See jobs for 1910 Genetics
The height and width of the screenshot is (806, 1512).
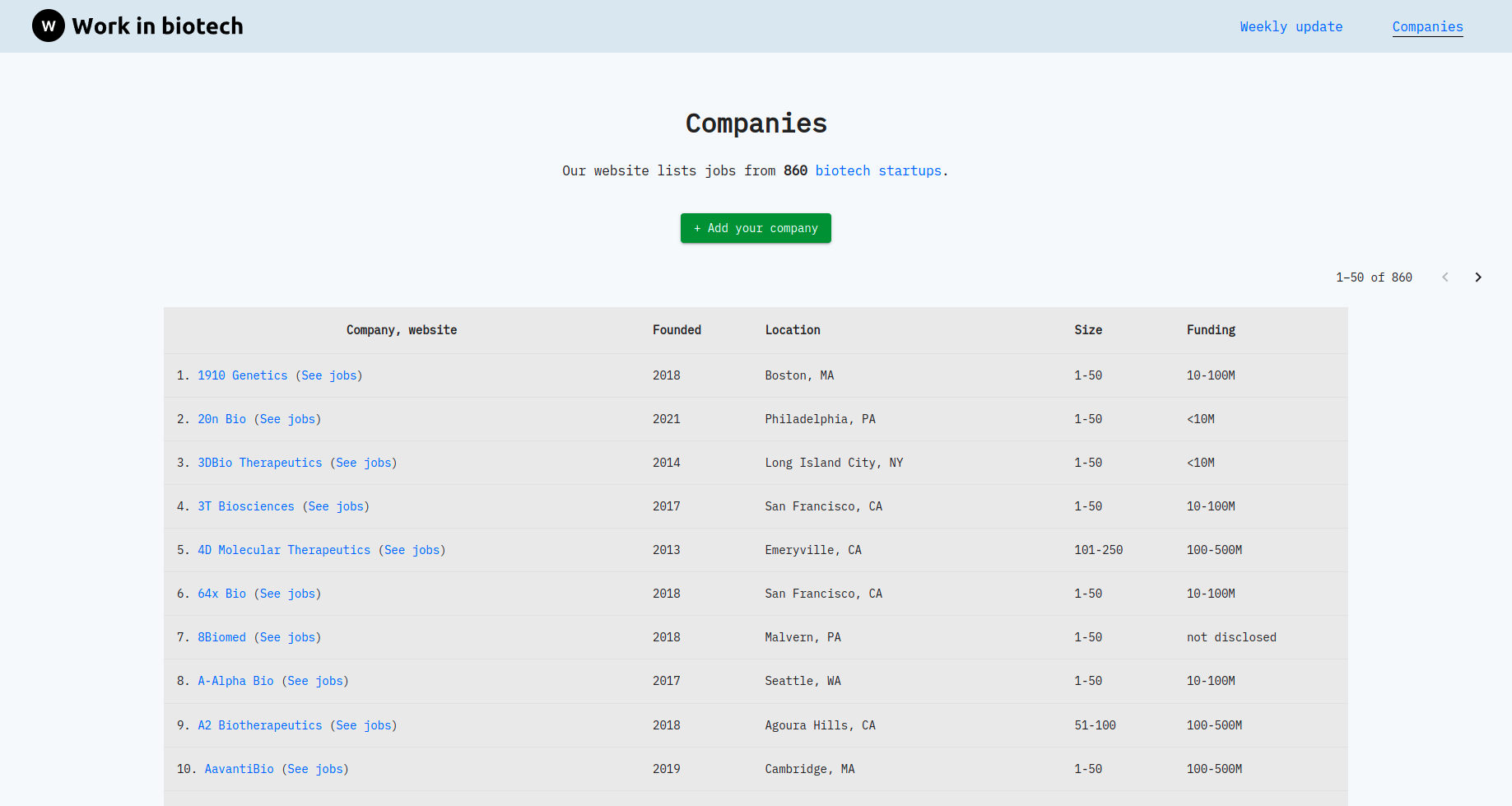(329, 375)
